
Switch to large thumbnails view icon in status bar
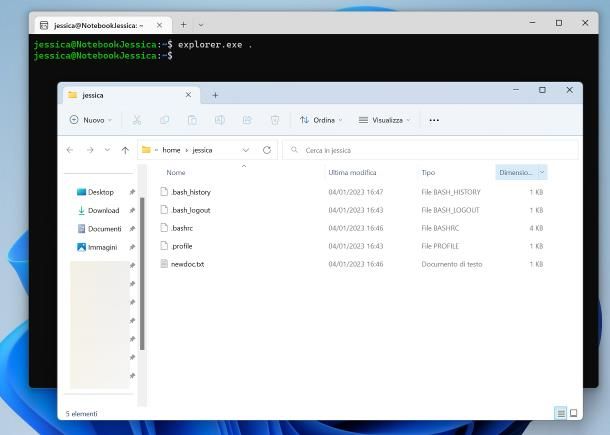(x=573, y=413)
